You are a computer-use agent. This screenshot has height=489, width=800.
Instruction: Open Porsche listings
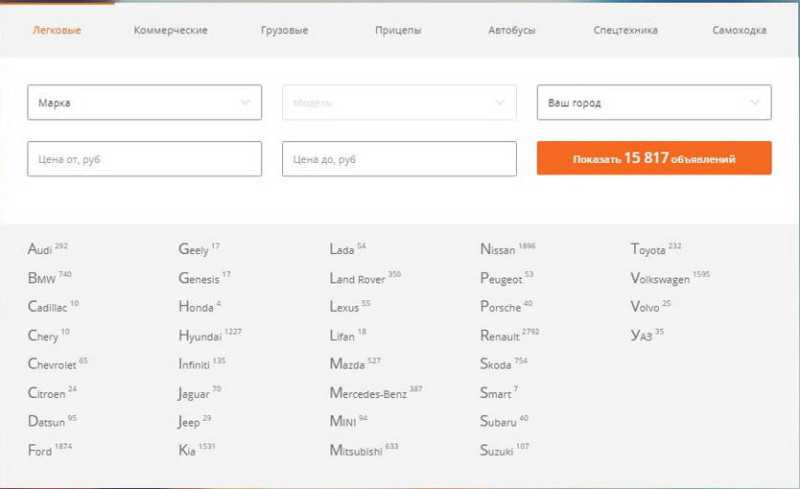(x=501, y=307)
